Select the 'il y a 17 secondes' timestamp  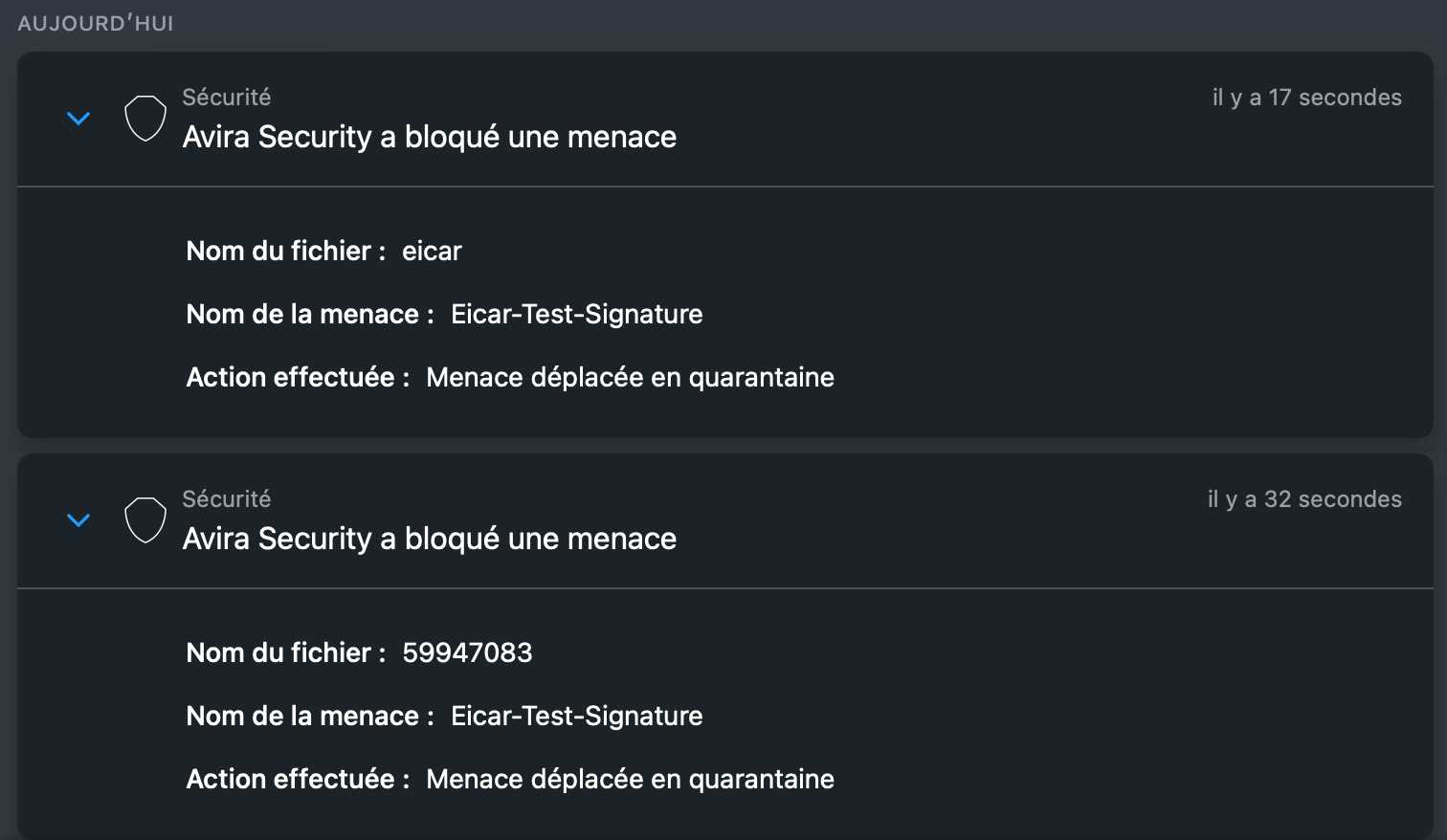(x=1306, y=98)
